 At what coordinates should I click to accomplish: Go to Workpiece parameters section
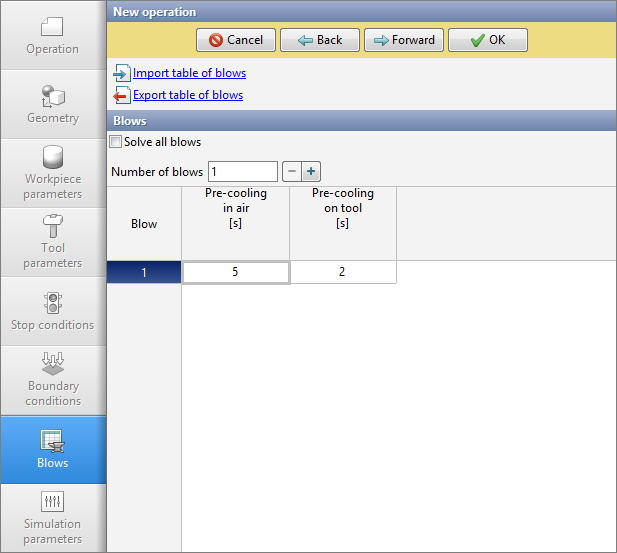[x=52, y=173]
